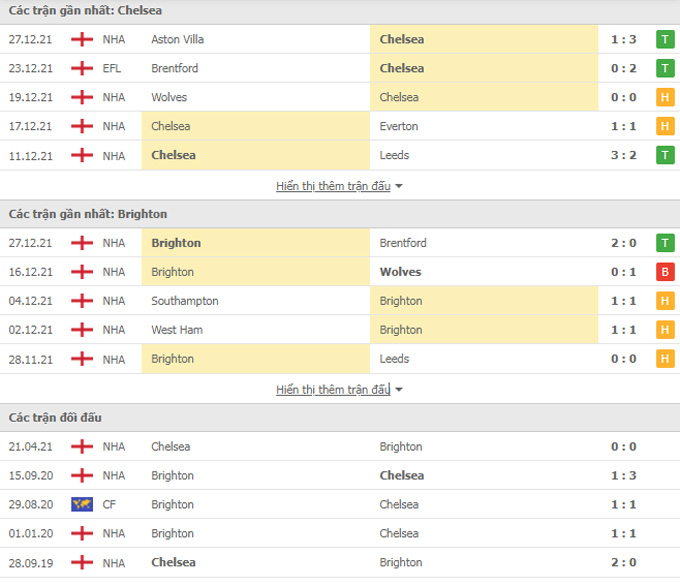The image size is (680, 586).
Task: Click 'Hiển thị thêm trận đấu' under Brighton section
Action: 333,390
